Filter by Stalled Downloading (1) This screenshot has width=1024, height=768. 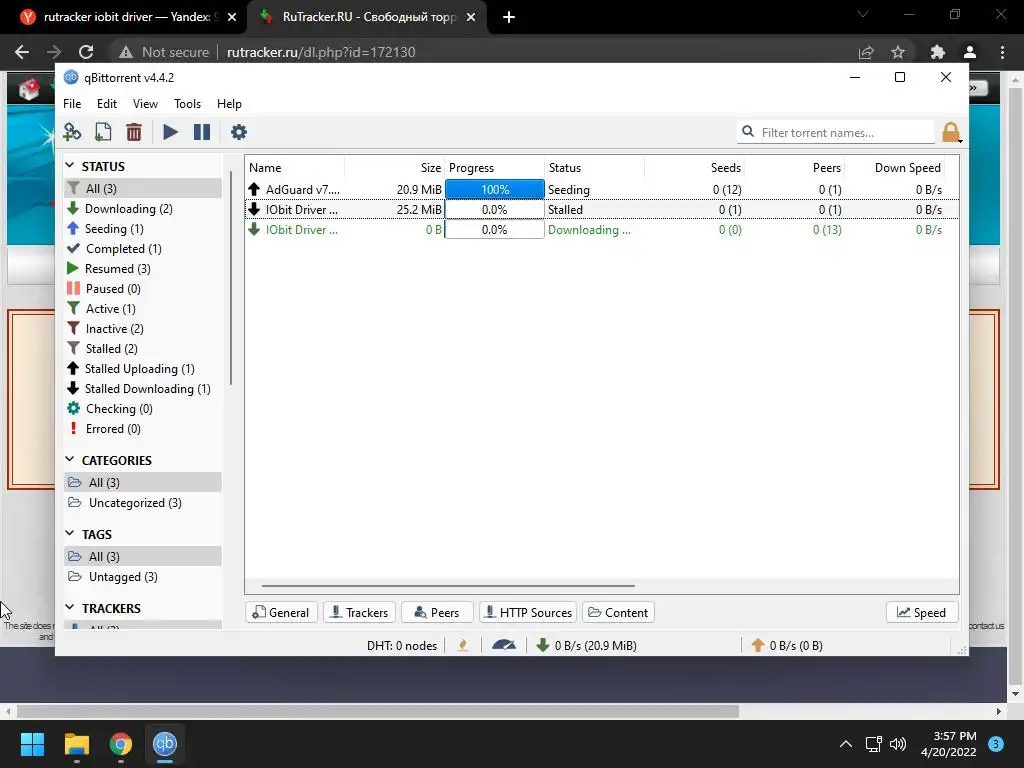click(x=143, y=389)
